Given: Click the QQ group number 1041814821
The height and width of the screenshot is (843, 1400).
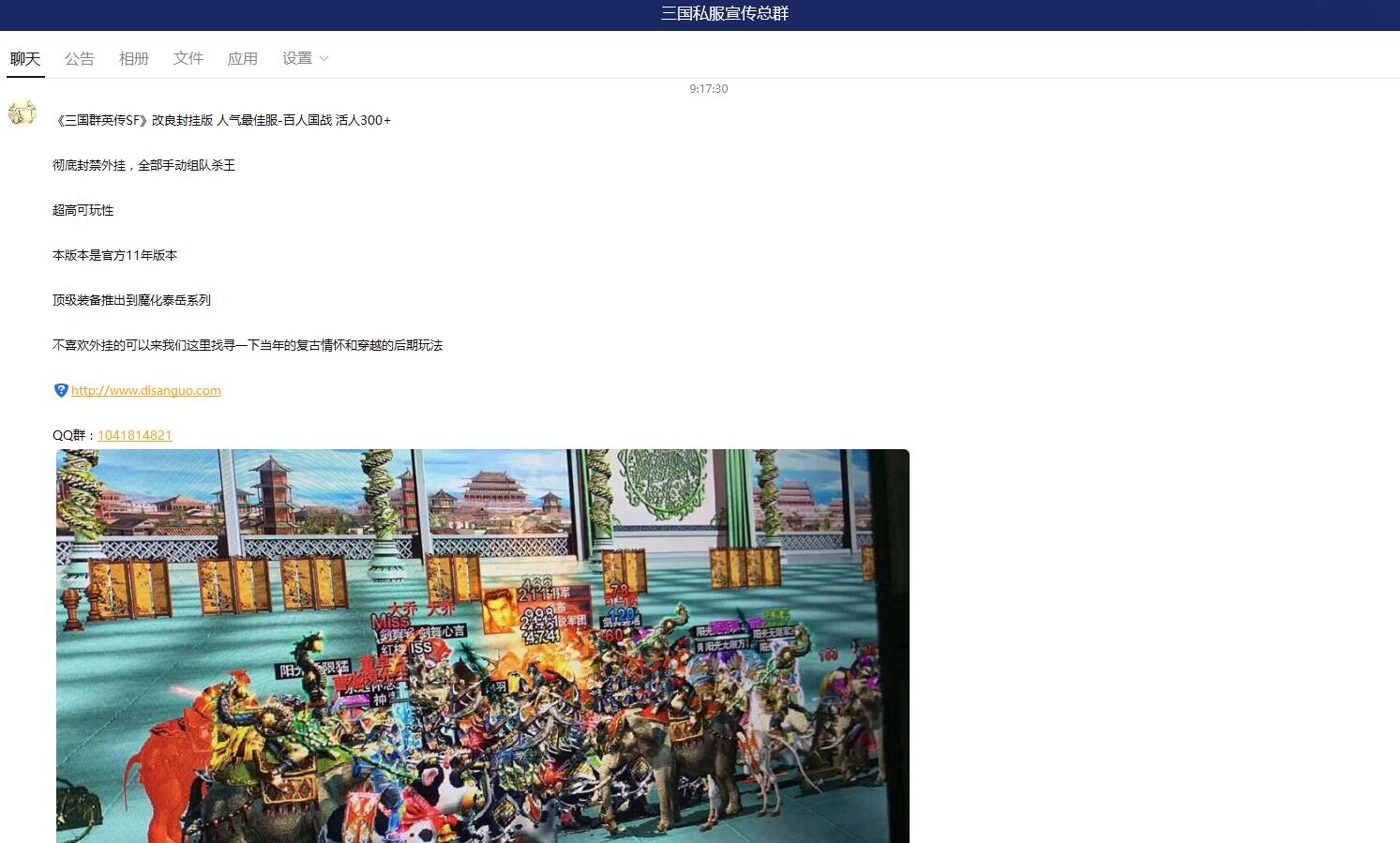Looking at the screenshot, I should coord(135,435).
